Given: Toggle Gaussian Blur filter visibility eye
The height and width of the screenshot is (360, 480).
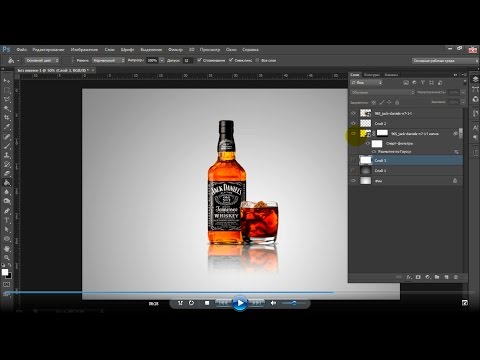Looking at the screenshot, I should coord(374,152).
